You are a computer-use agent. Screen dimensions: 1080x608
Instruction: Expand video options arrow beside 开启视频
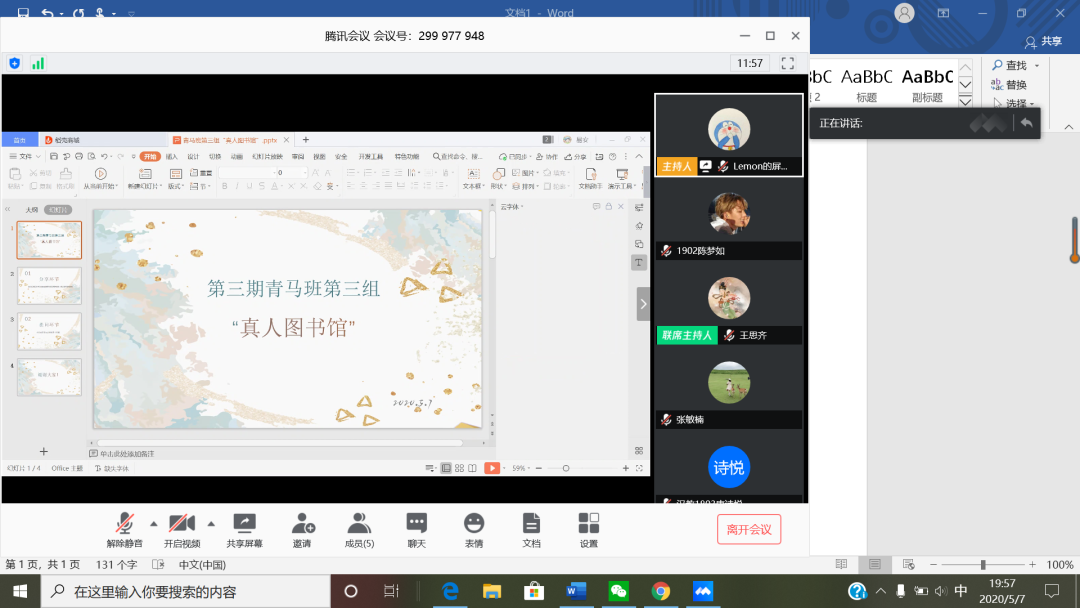point(211,523)
